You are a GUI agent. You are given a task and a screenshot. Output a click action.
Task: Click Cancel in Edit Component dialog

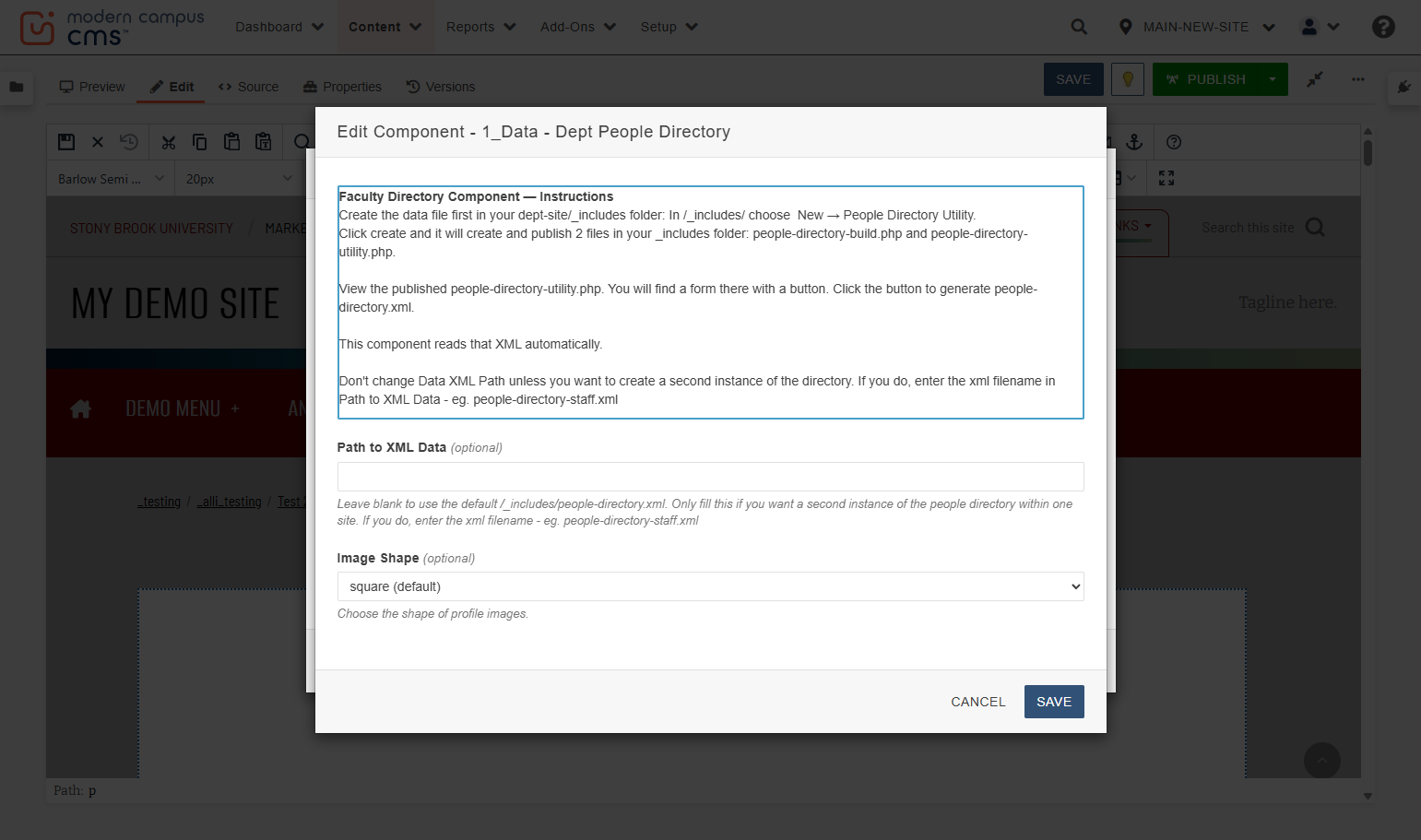tap(978, 702)
